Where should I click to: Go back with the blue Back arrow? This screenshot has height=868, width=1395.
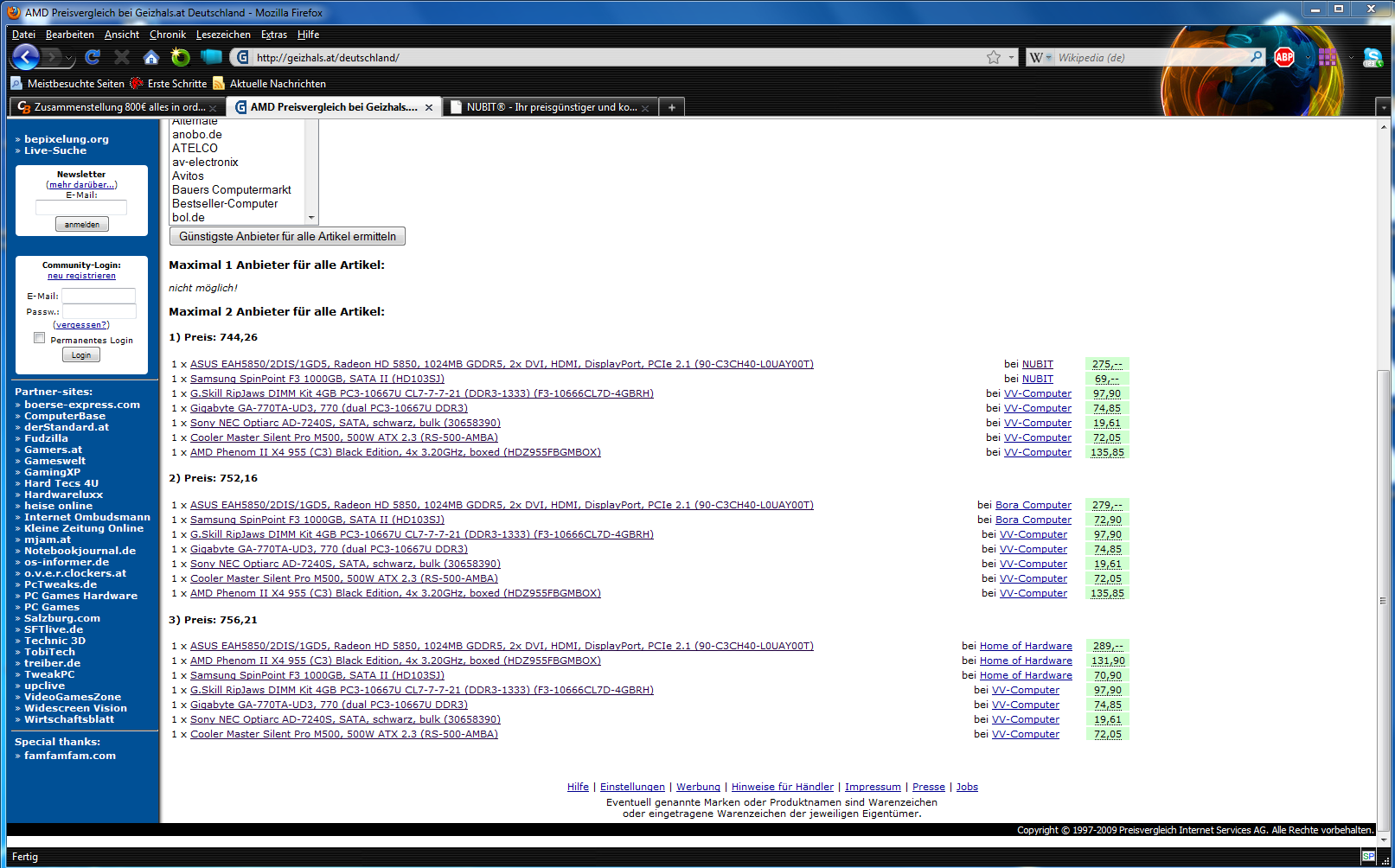26,57
